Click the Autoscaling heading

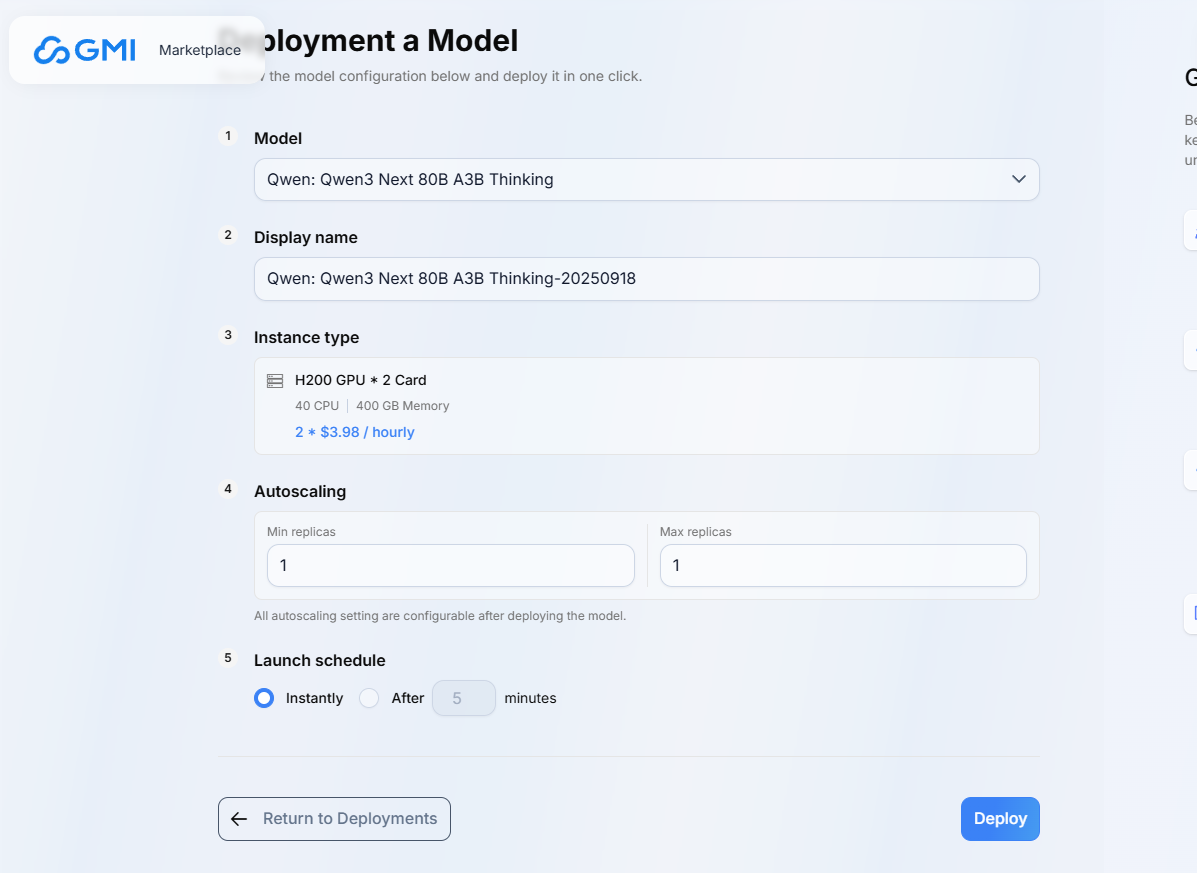(300, 491)
